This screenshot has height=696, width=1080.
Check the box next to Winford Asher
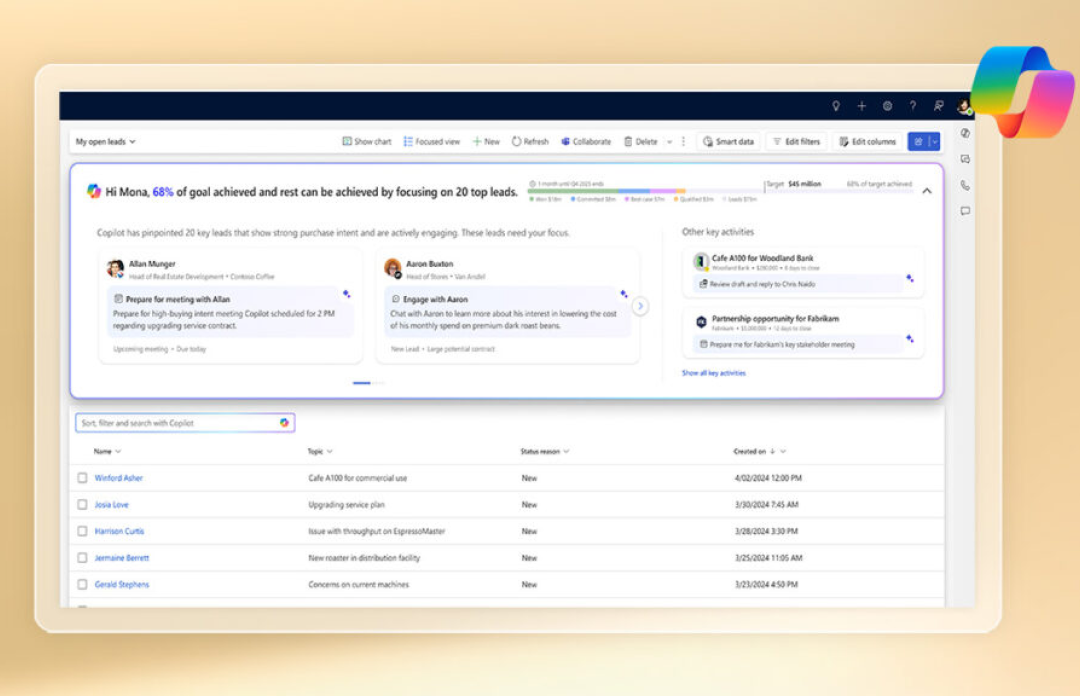tap(83, 478)
